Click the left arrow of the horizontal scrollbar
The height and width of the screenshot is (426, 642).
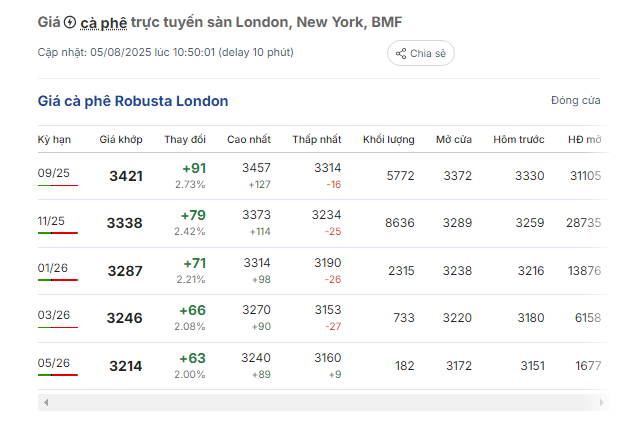46,403
